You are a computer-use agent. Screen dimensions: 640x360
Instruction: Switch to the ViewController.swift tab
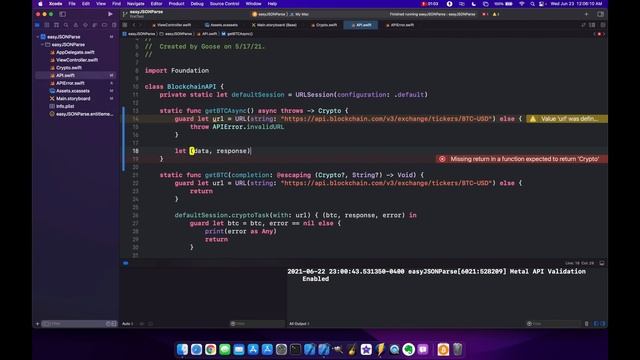point(172,25)
